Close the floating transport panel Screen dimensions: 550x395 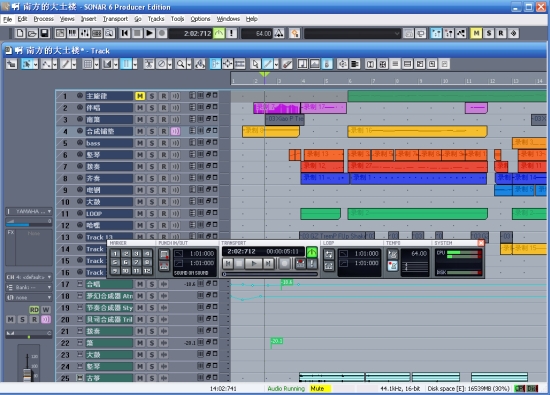click(481, 243)
